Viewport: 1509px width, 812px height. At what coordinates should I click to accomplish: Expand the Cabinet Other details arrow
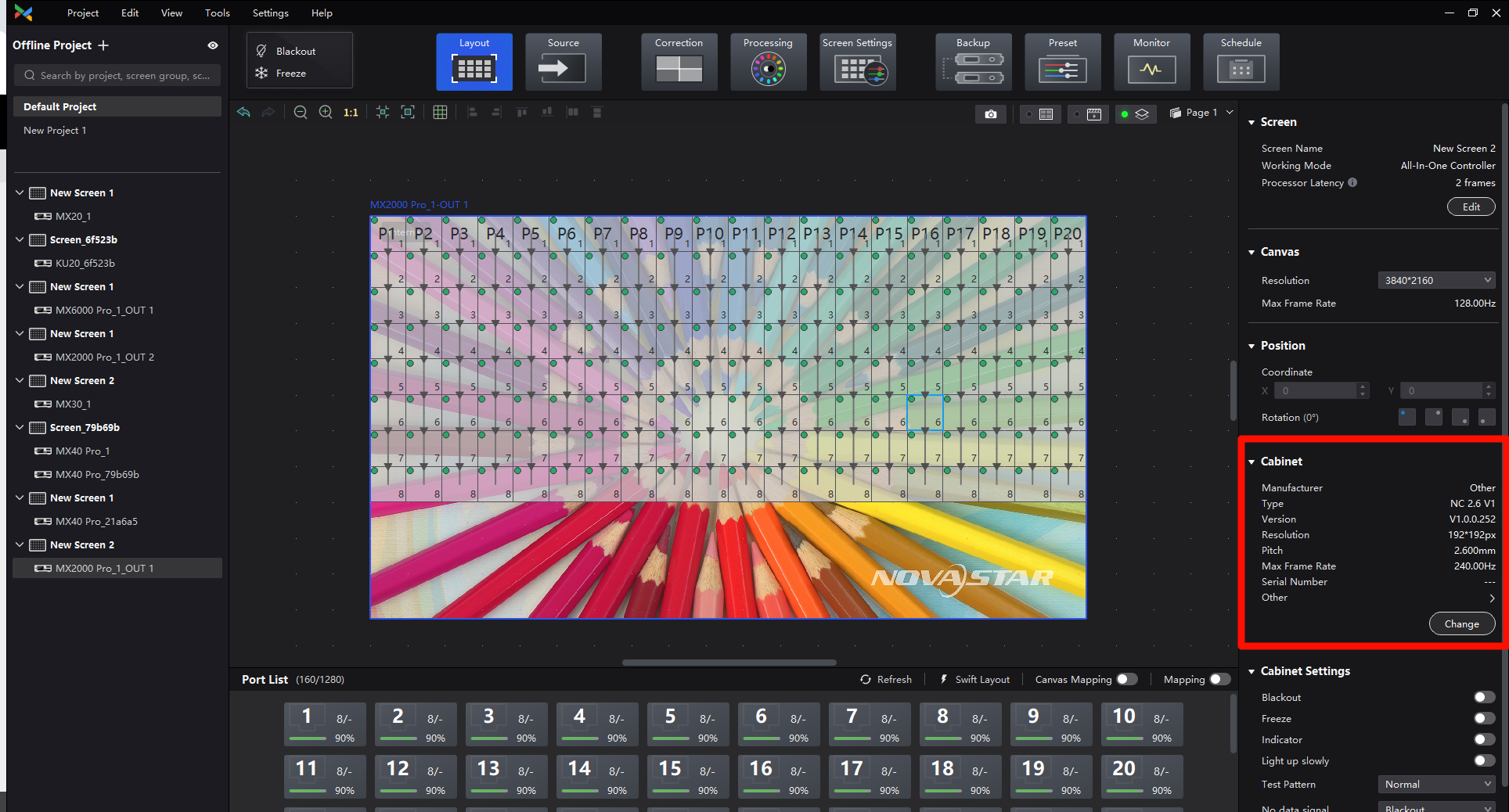click(x=1492, y=598)
